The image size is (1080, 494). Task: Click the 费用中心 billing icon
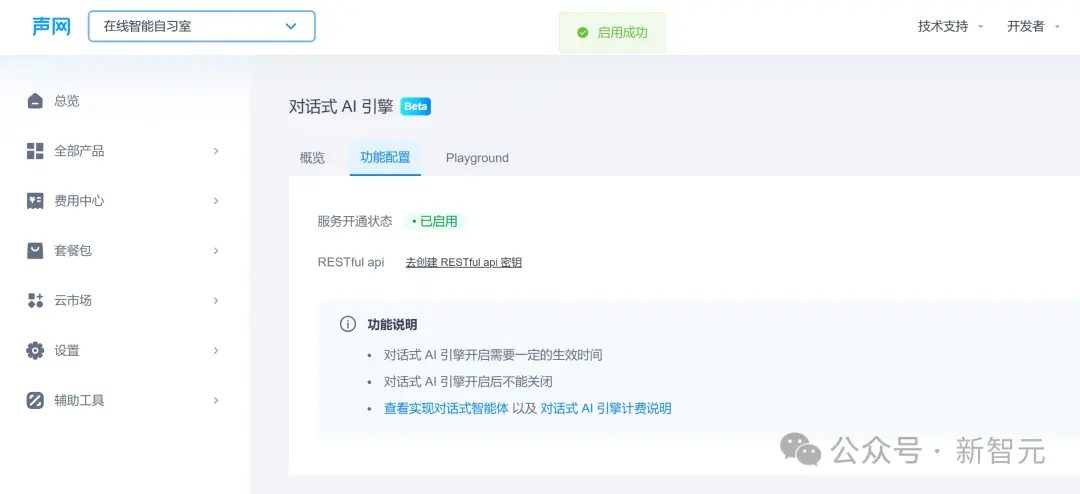coord(35,200)
